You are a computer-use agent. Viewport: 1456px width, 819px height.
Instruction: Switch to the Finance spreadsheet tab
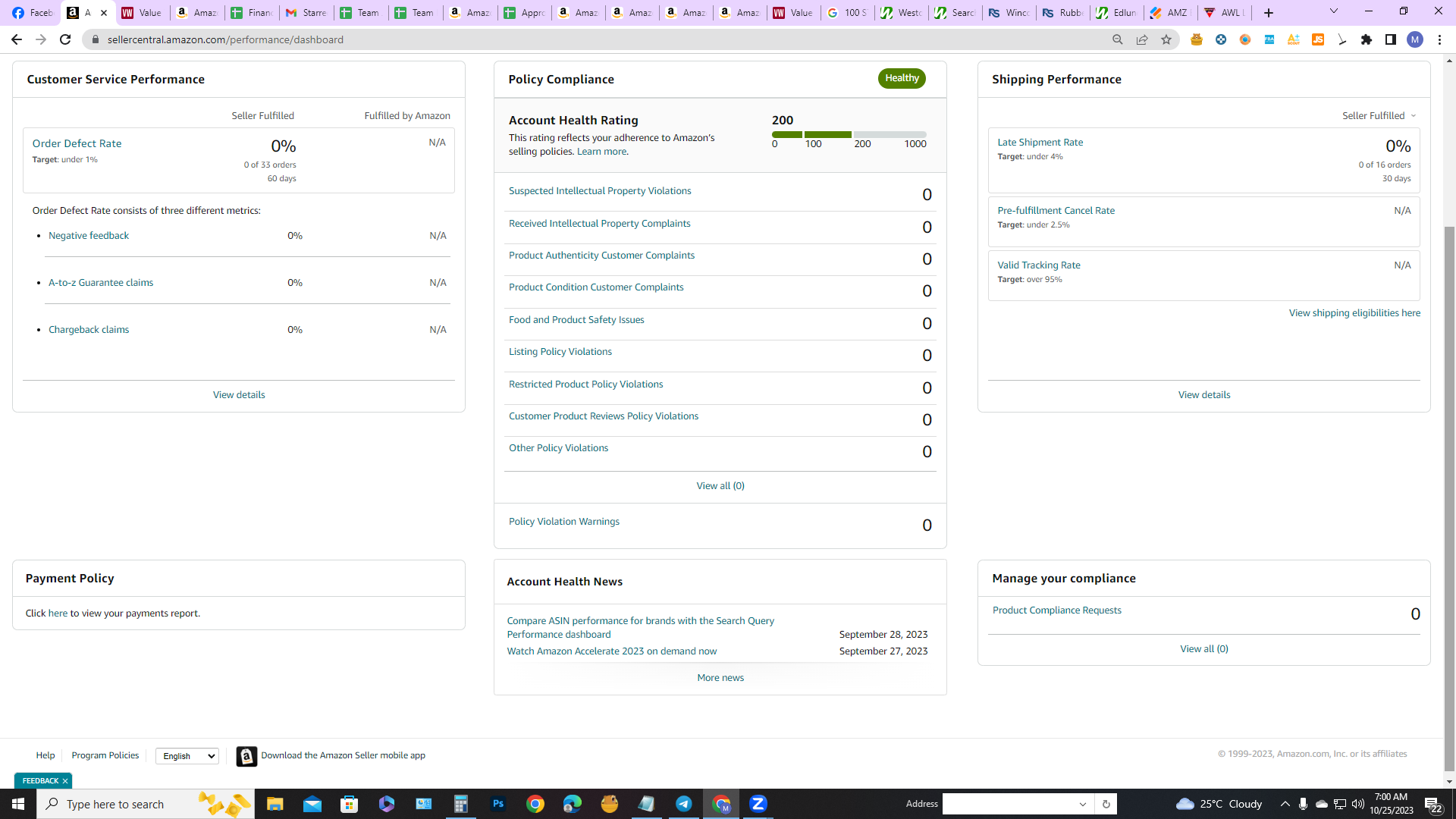point(251,13)
